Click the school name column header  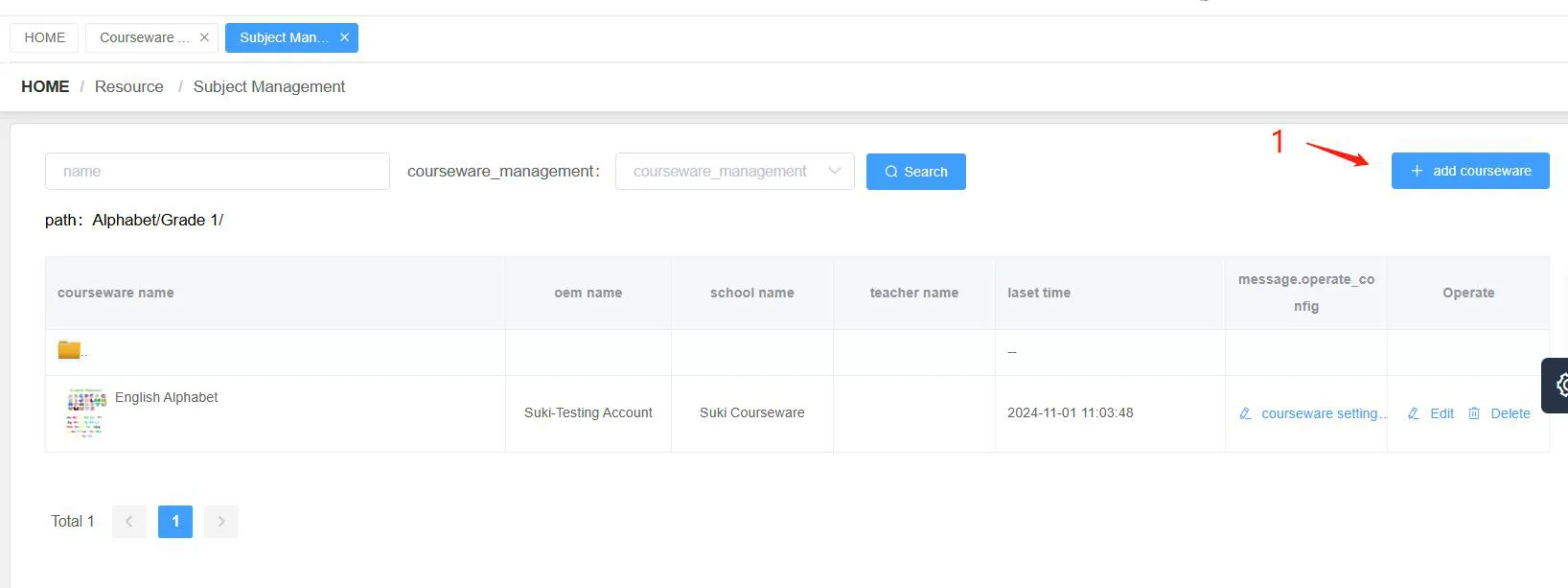pyautogui.click(x=752, y=293)
